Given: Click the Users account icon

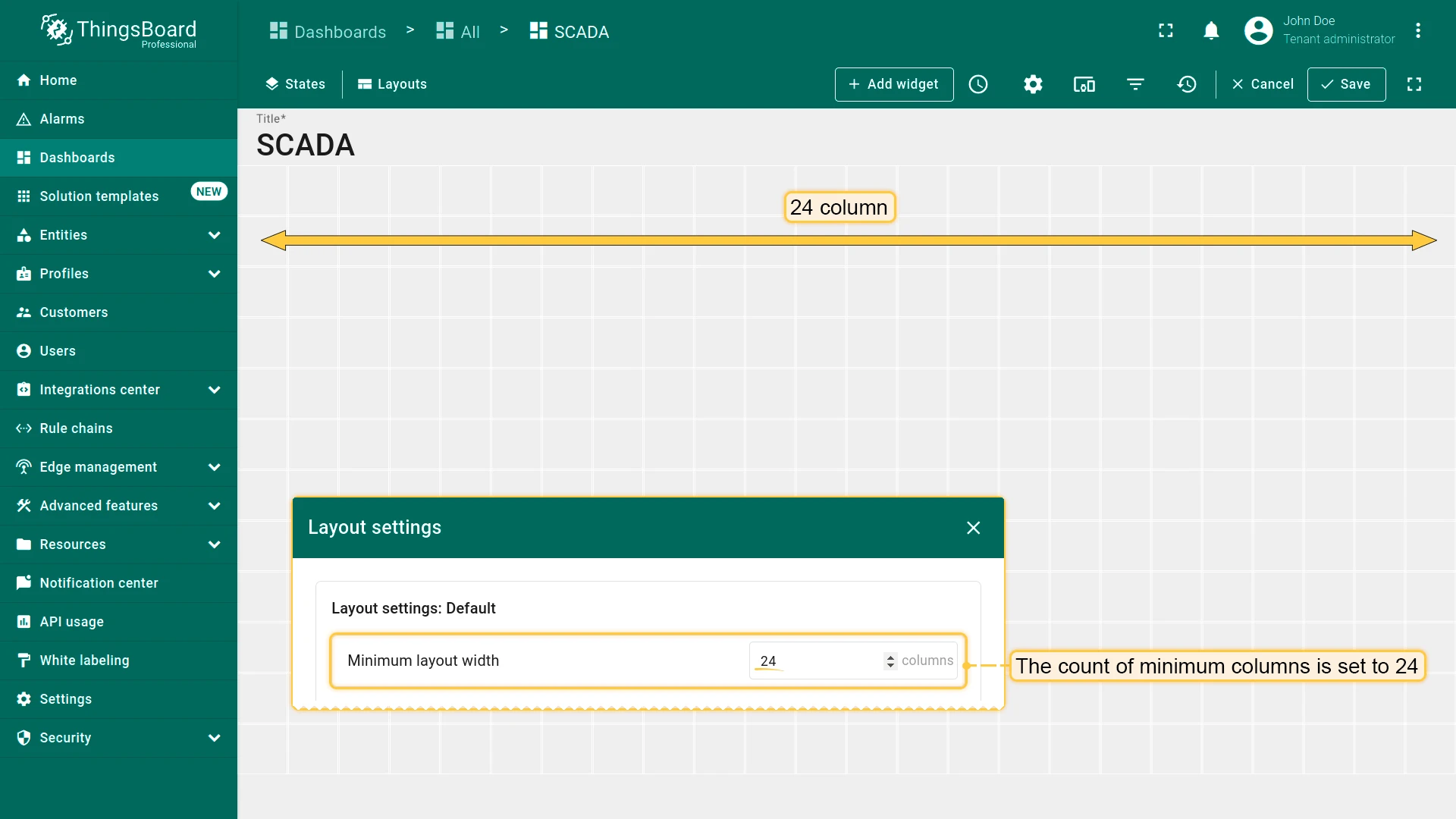Looking at the screenshot, I should (x=24, y=351).
